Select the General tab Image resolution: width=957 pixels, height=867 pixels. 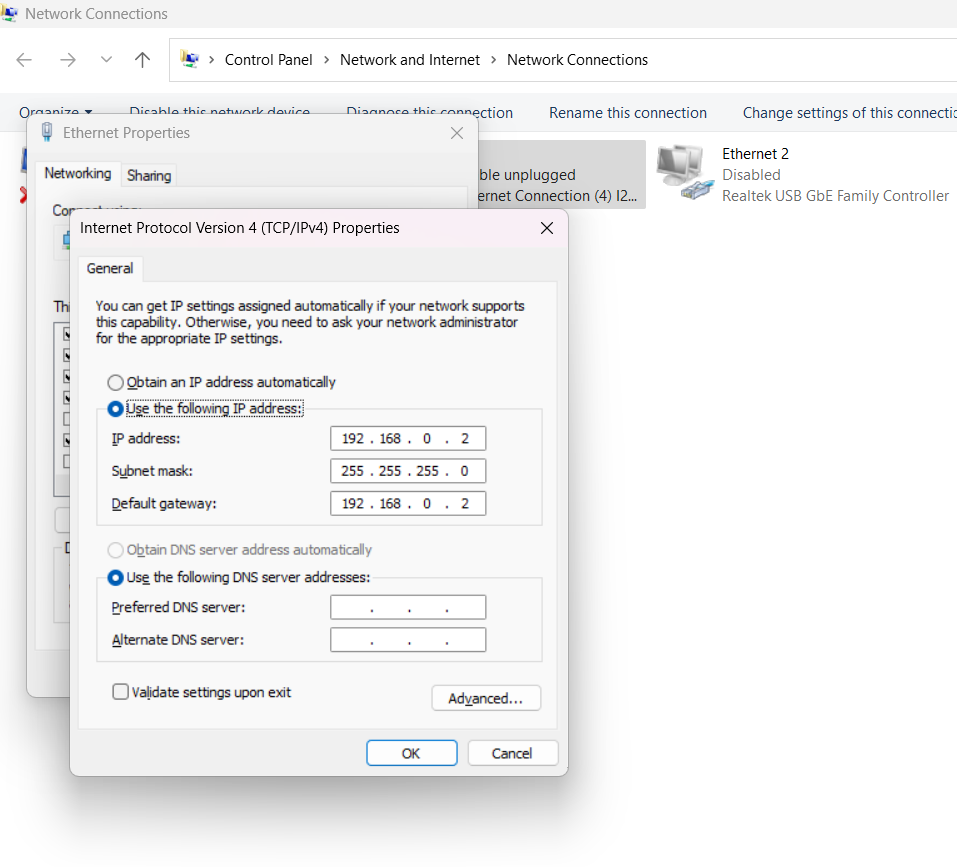[110, 268]
